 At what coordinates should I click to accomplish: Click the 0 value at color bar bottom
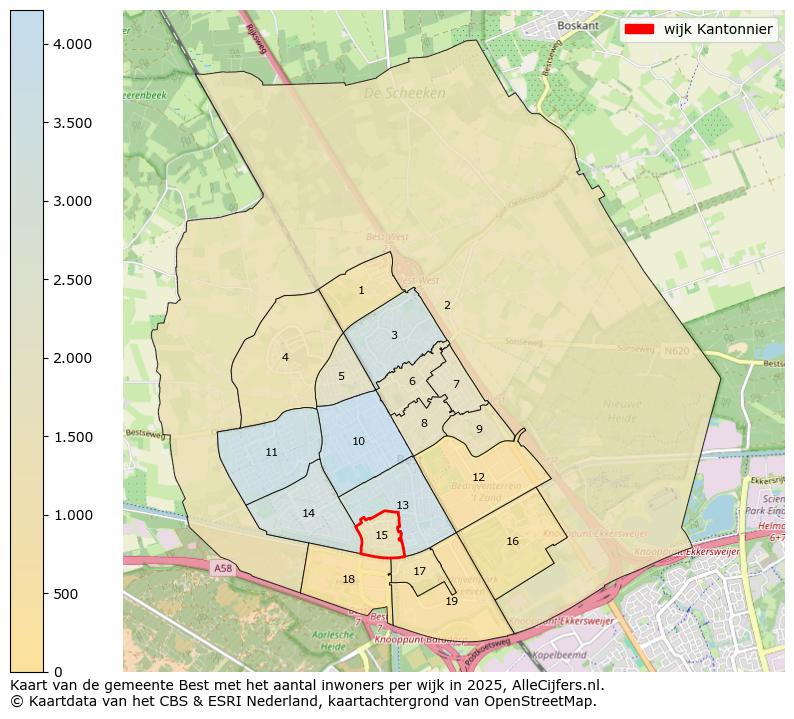coord(59,672)
